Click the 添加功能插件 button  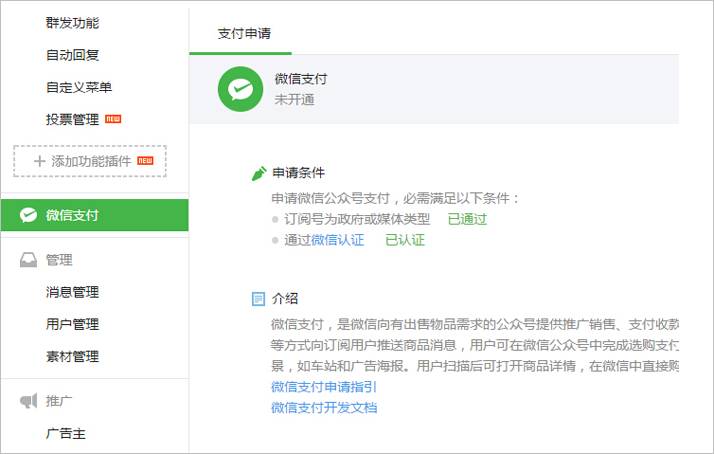pyautogui.click(x=90, y=161)
